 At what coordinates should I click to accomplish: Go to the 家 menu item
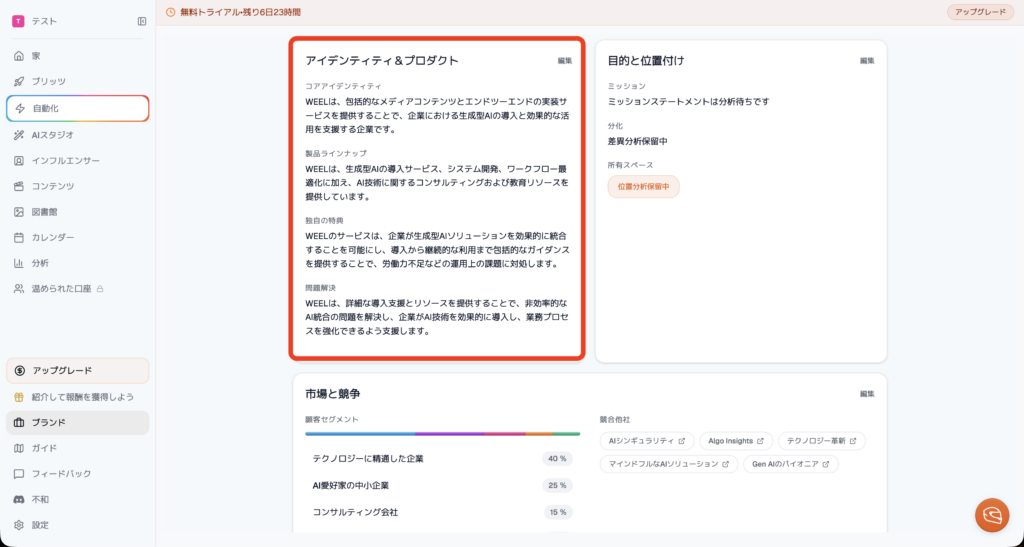pos(78,56)
